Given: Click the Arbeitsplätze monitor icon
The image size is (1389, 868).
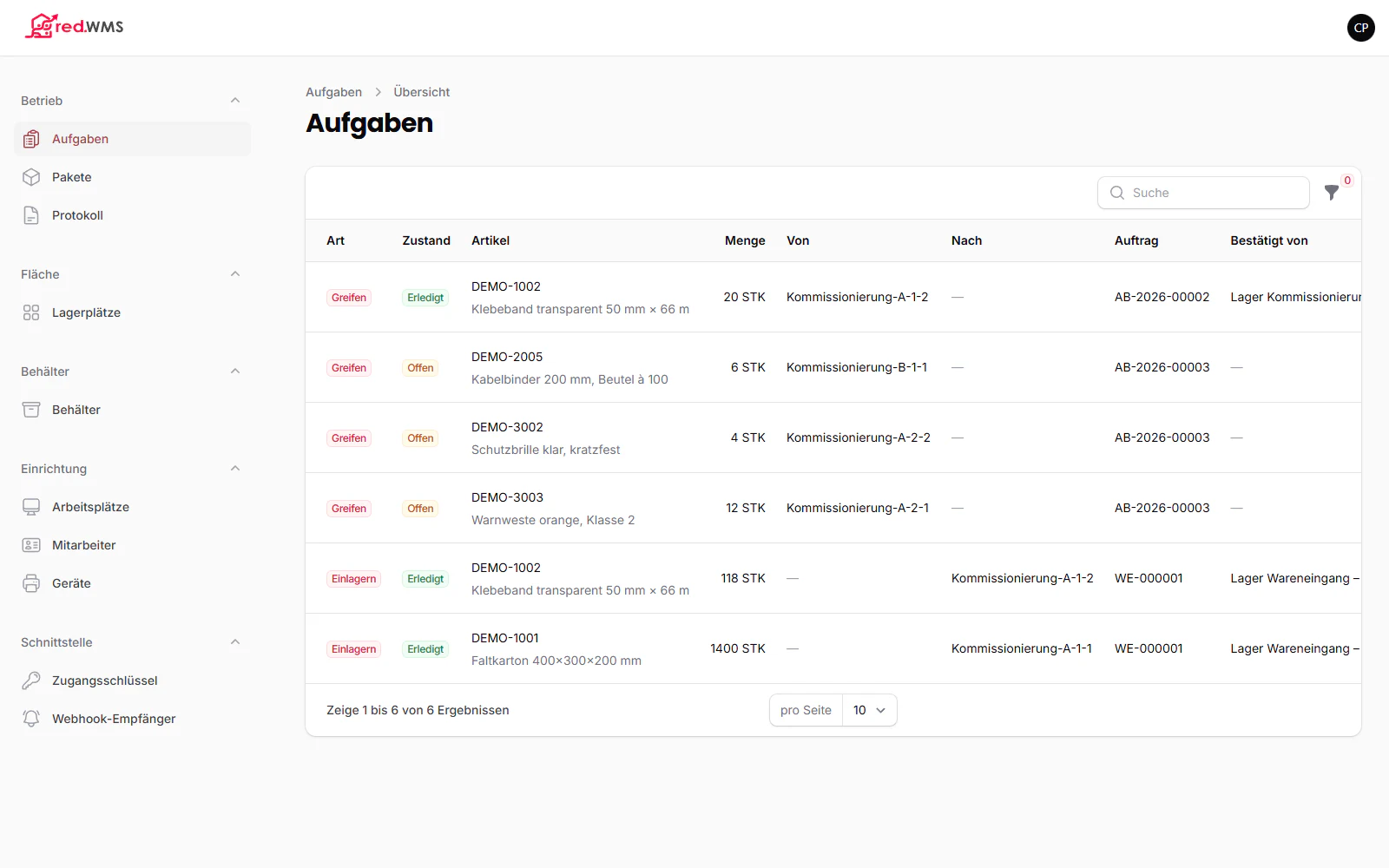Looking at the screenshot, I should coord(31,507).
